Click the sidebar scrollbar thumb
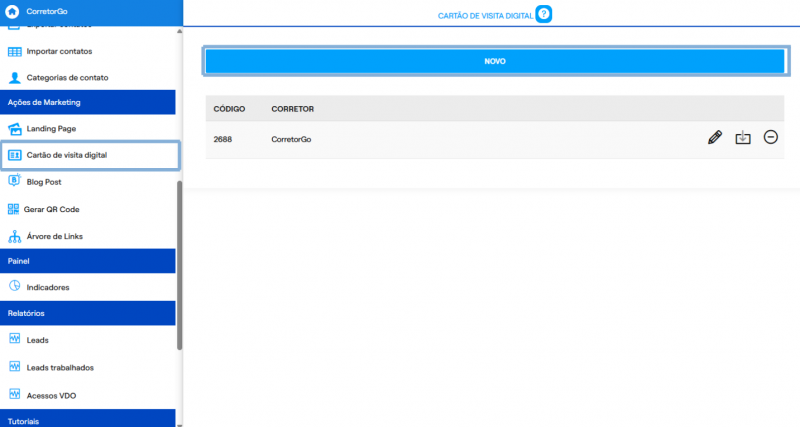 click(x=180, y=265)
